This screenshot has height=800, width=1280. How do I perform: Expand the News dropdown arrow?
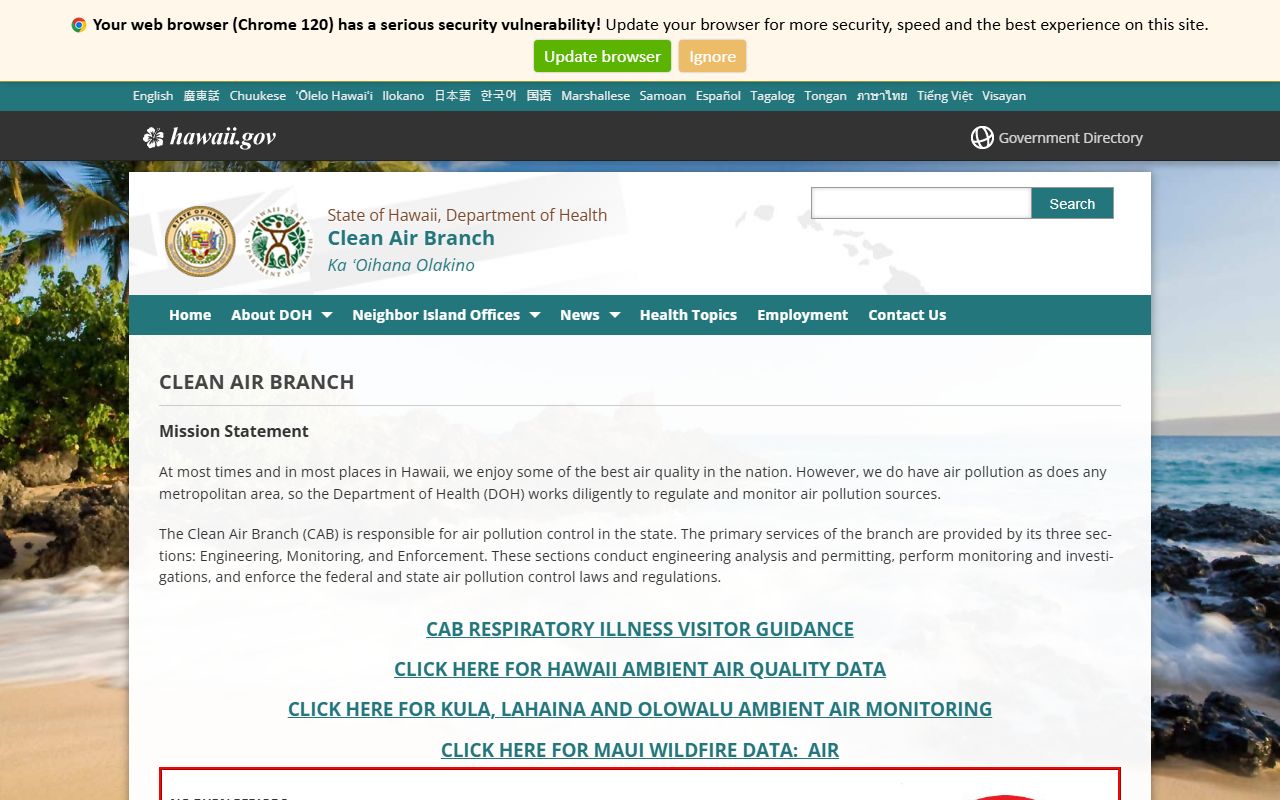coord(614,315)
